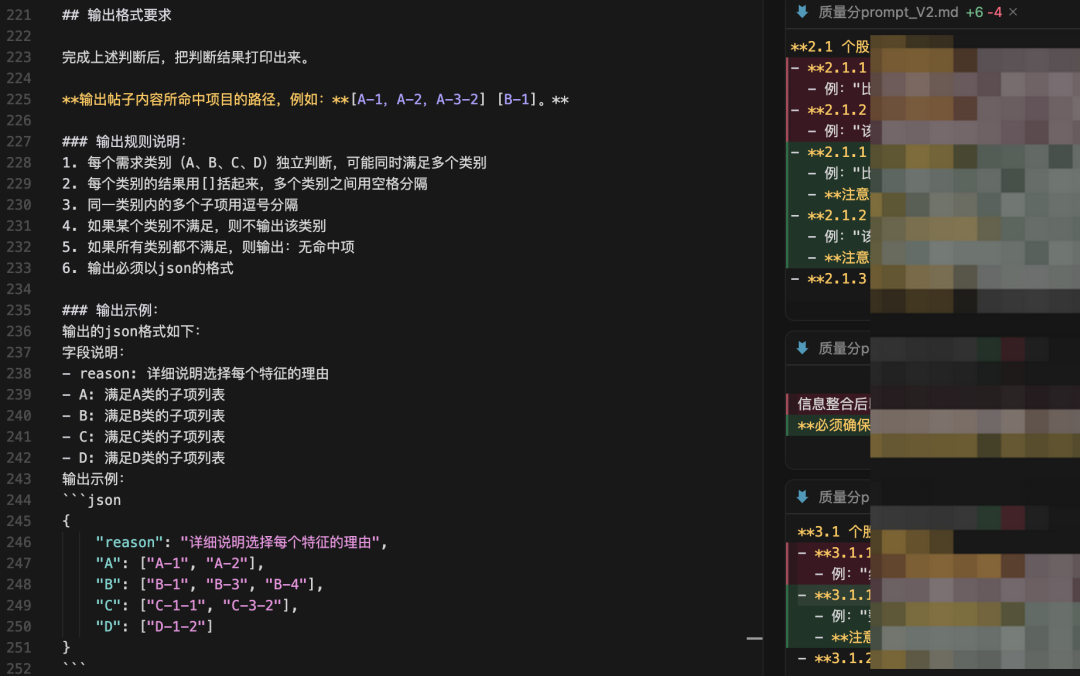Image resolution: width=1080 pixels, height=676 pixels.
Task: Click line number 245 in the gutter
Action: click(x=19, y=521)
